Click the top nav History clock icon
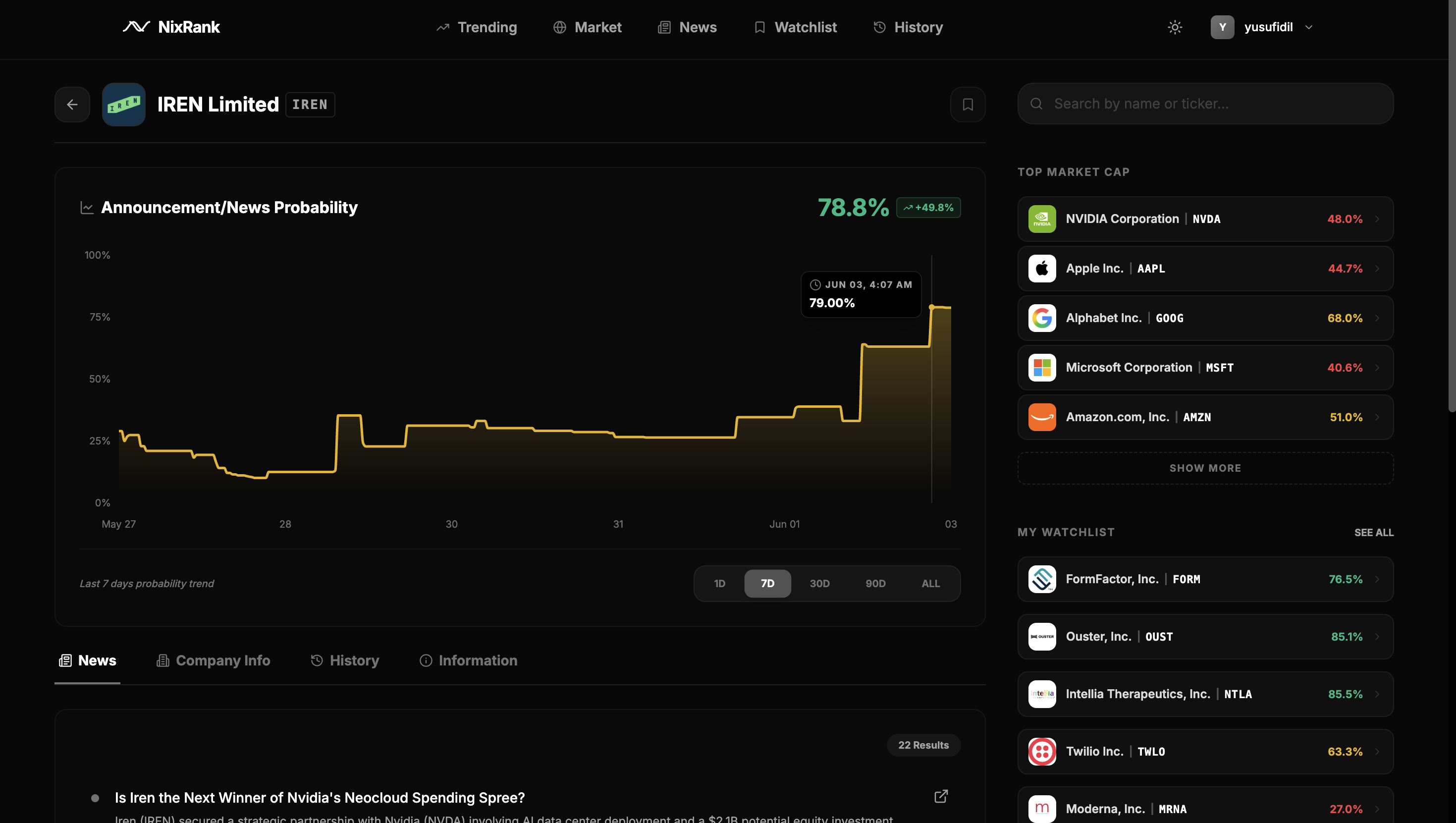The image size is (1456, 823). pyautogui.click(x=879, y=27)
